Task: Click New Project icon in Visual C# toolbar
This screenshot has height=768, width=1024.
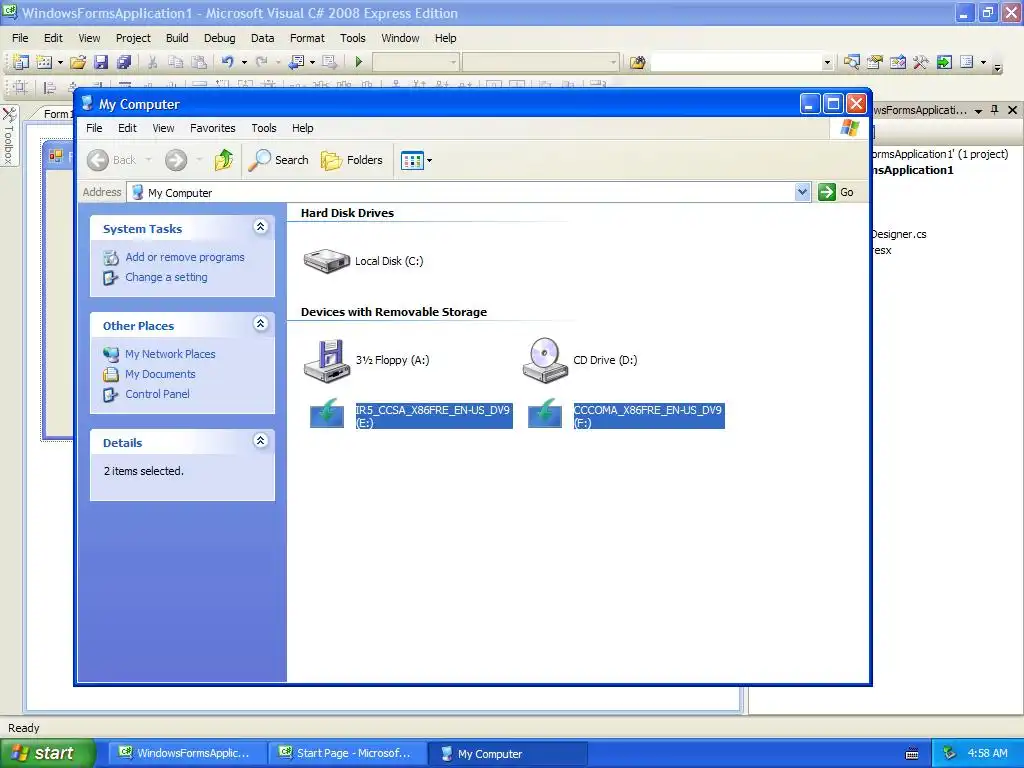Action: click(21, 62)
